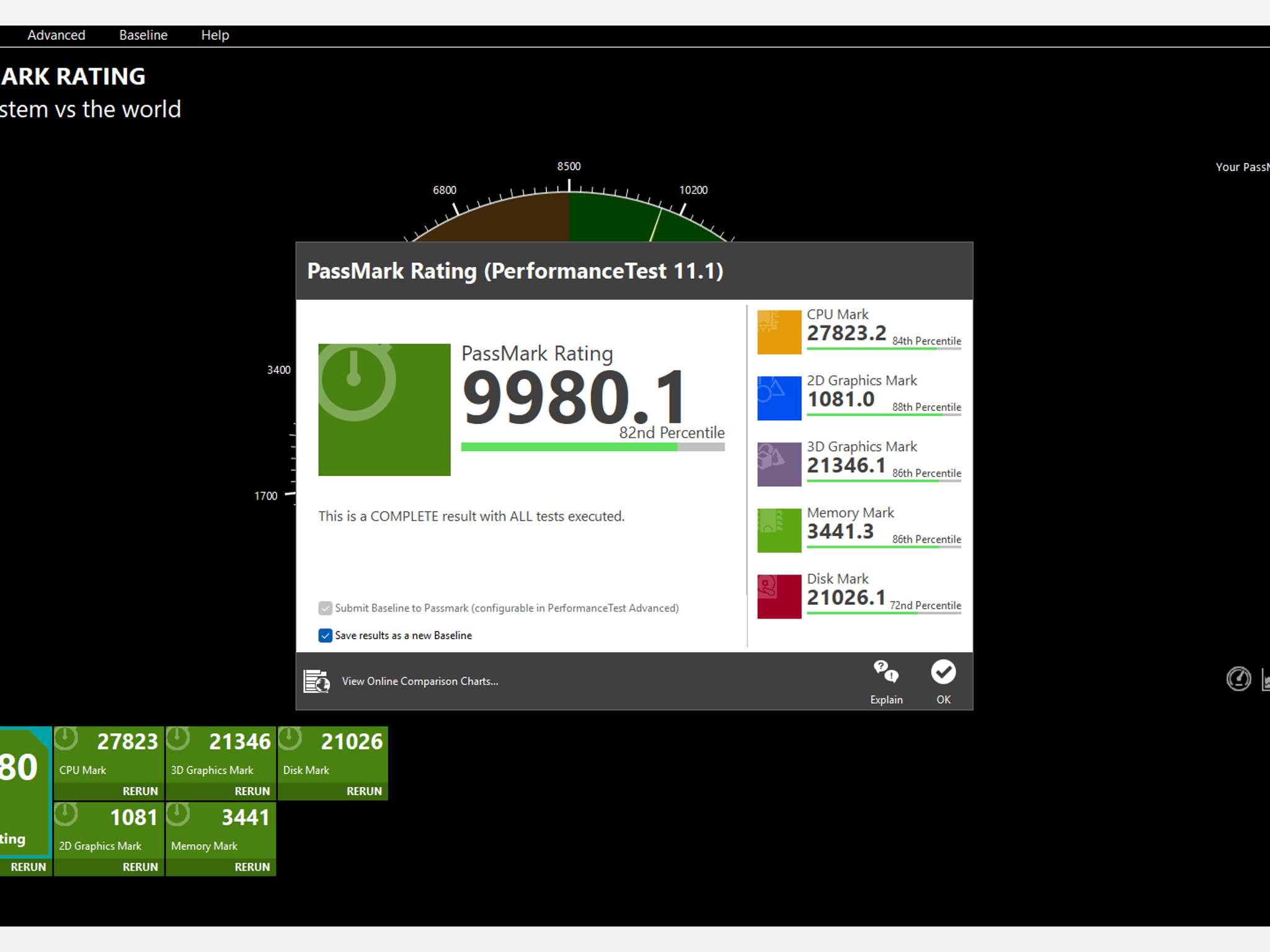Click the online comparison charts icon
The image size is (1270, 952).
pyautogui.click(x=317, y=681)
